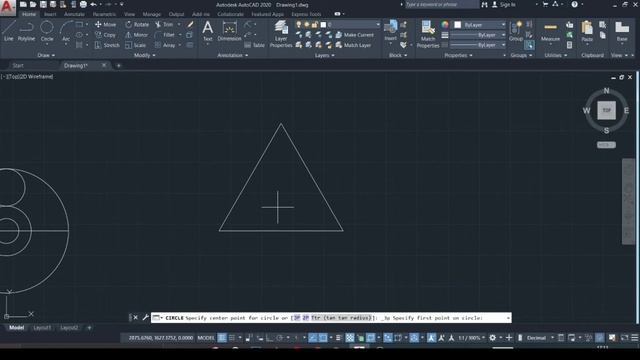Viewport: 640px width, 360px height.
Task: Open the AutoCAD application menu button
Action: pos(7,7)
